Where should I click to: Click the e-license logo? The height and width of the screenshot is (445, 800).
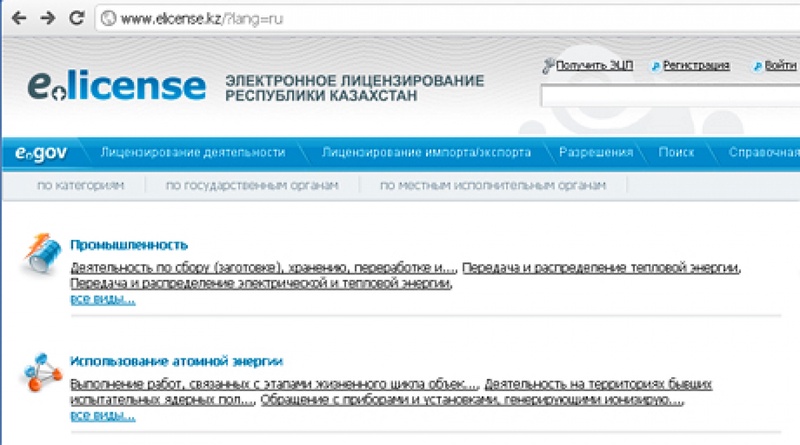coord(117,85)
